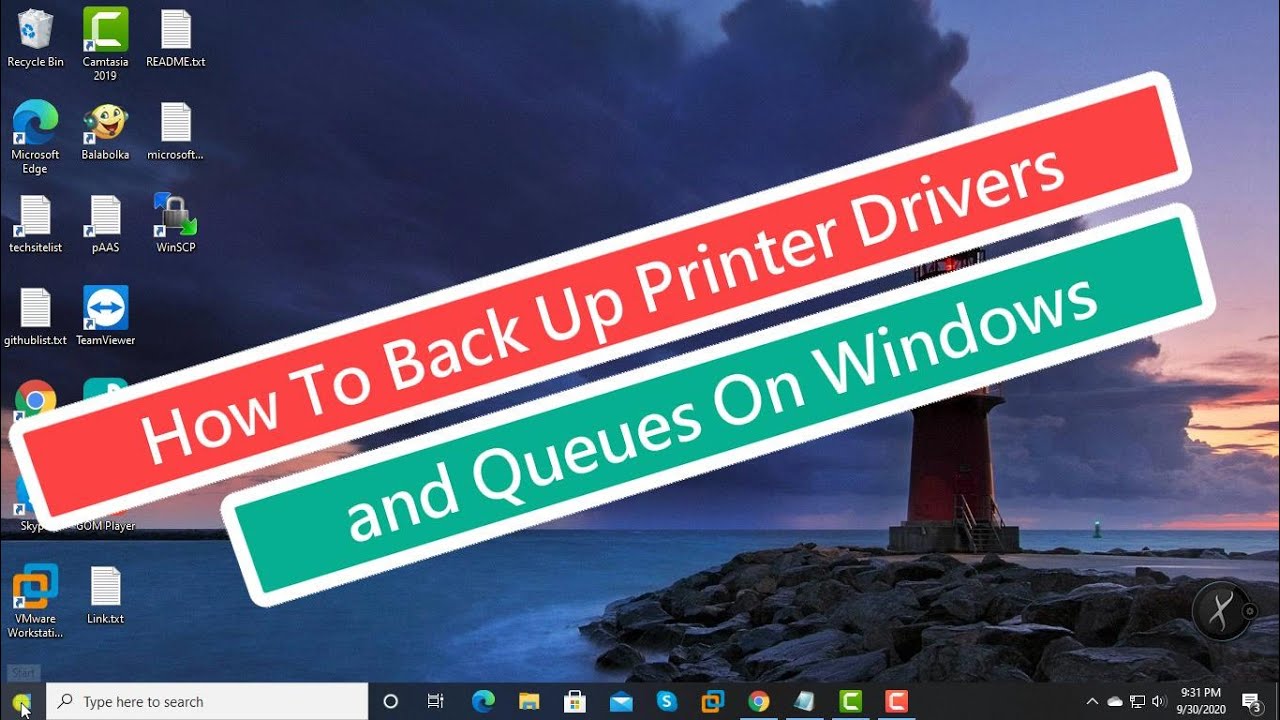The width and height of the screenshot is (1280, 720).
Task: Launch the Camtasia 2019 desktop shortcut
Action: pos(105,45)
